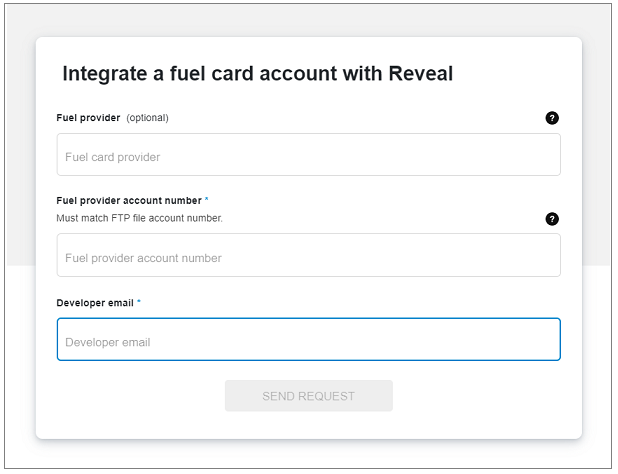Click the 'Fuel provider' field label
The height and width of the screenshot is (474, 618).
tap(88, 118)
